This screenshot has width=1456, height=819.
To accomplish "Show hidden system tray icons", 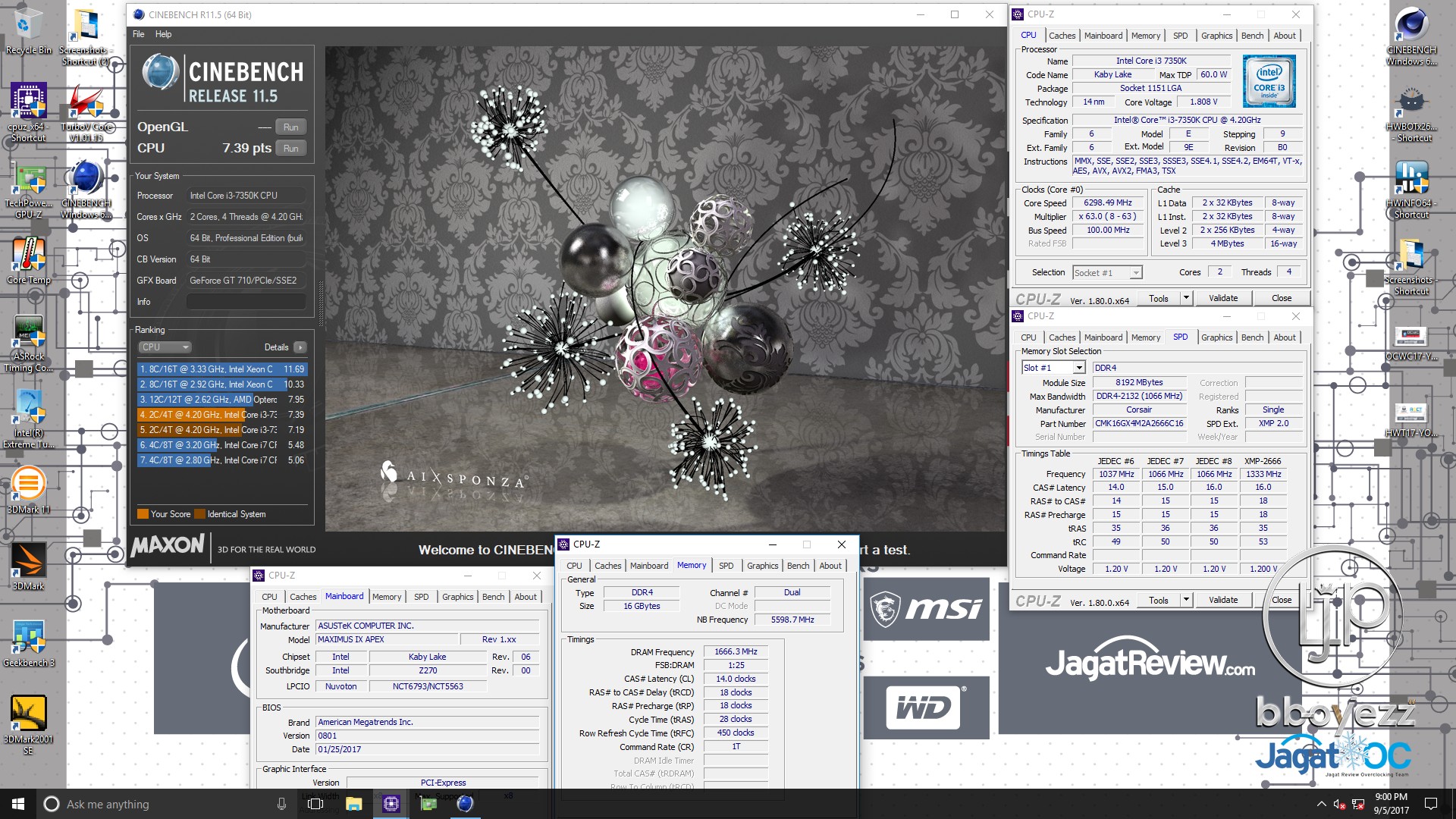I will (1321, 804).
